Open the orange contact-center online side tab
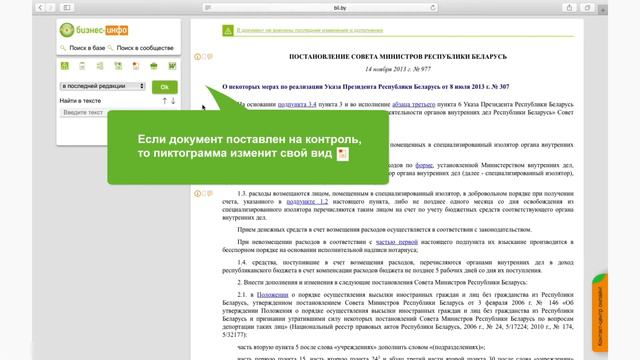 coord(600,313)
